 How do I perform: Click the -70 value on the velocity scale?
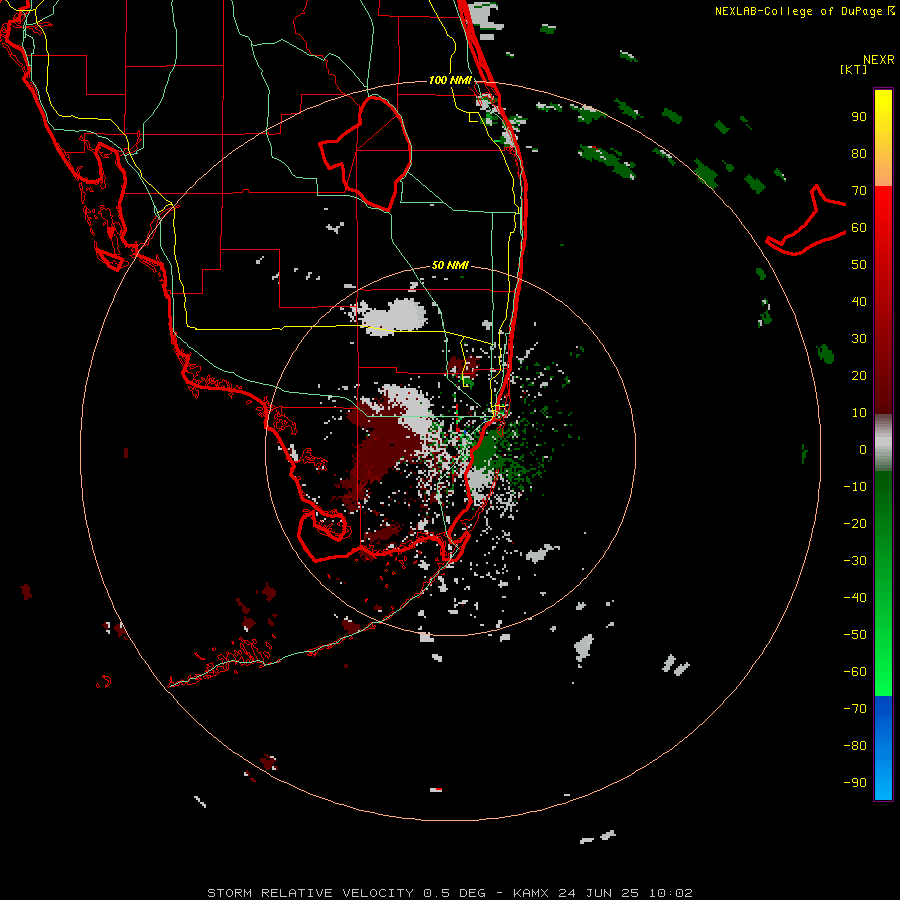click(x=855, y=708)
